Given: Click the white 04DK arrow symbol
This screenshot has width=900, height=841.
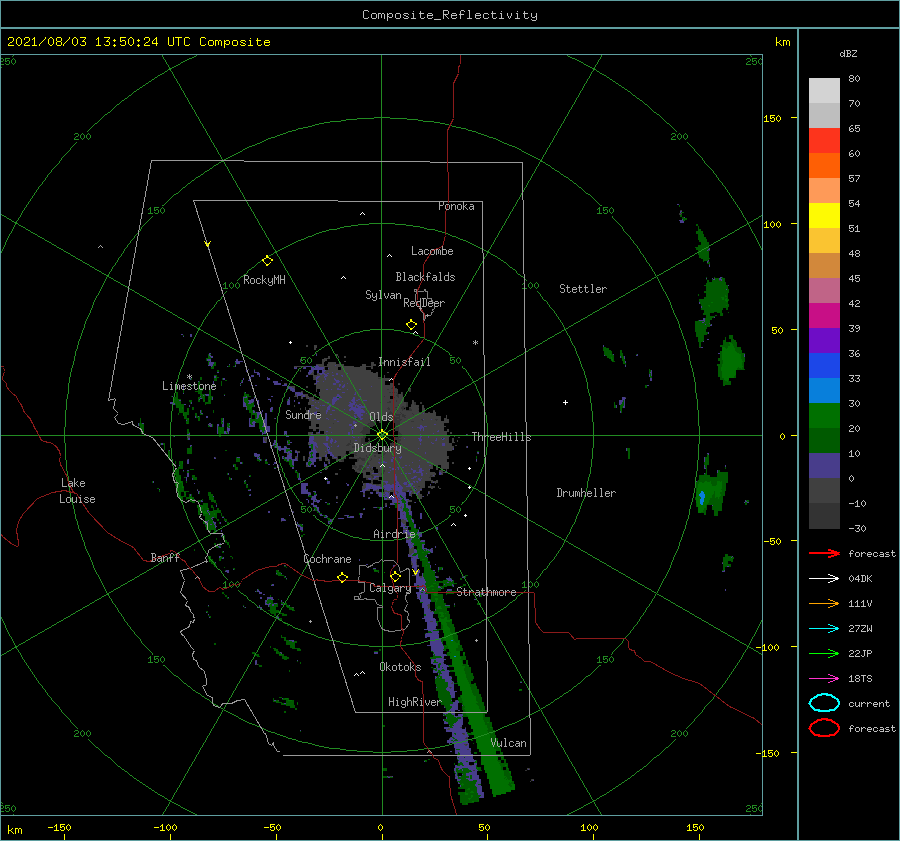Looking at the screenshot, I should (824, 578).
